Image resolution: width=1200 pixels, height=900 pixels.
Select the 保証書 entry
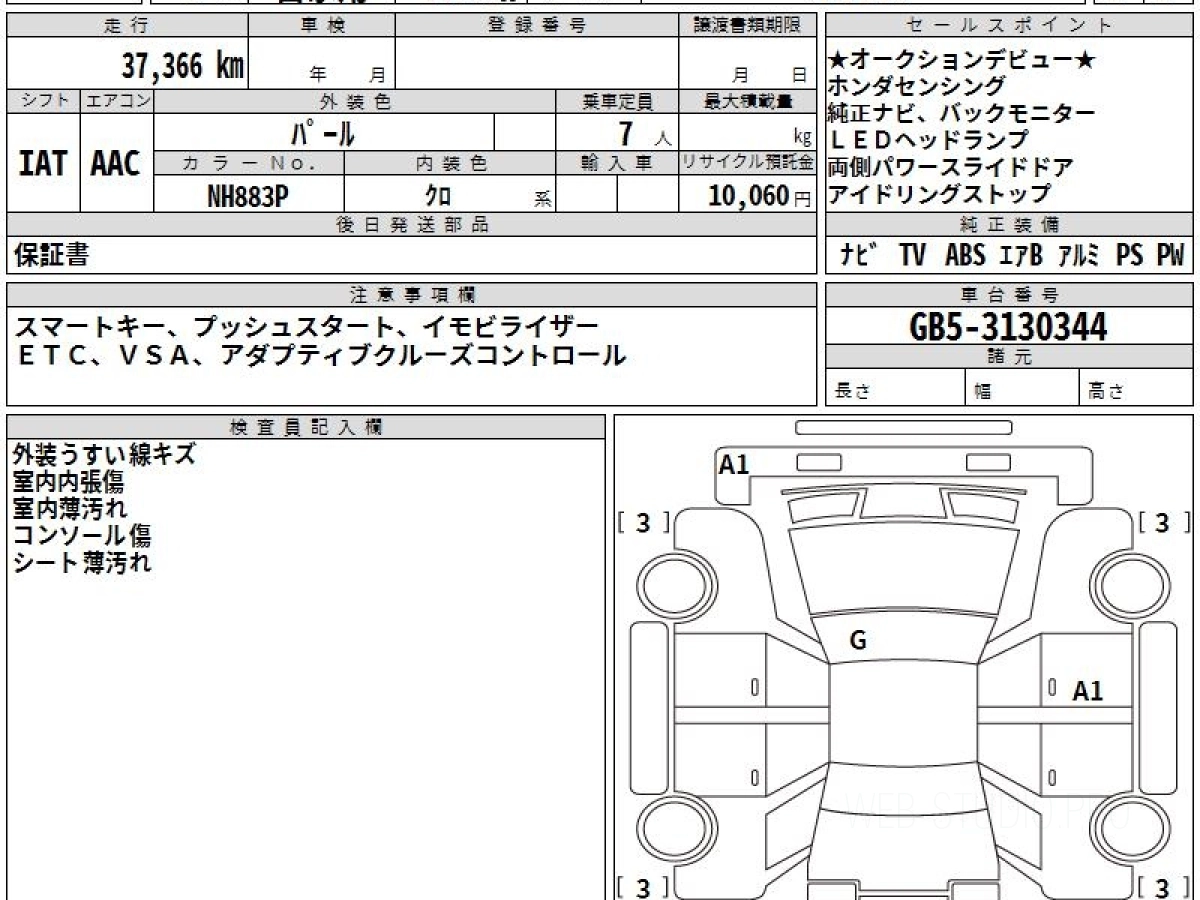(52, 256)
